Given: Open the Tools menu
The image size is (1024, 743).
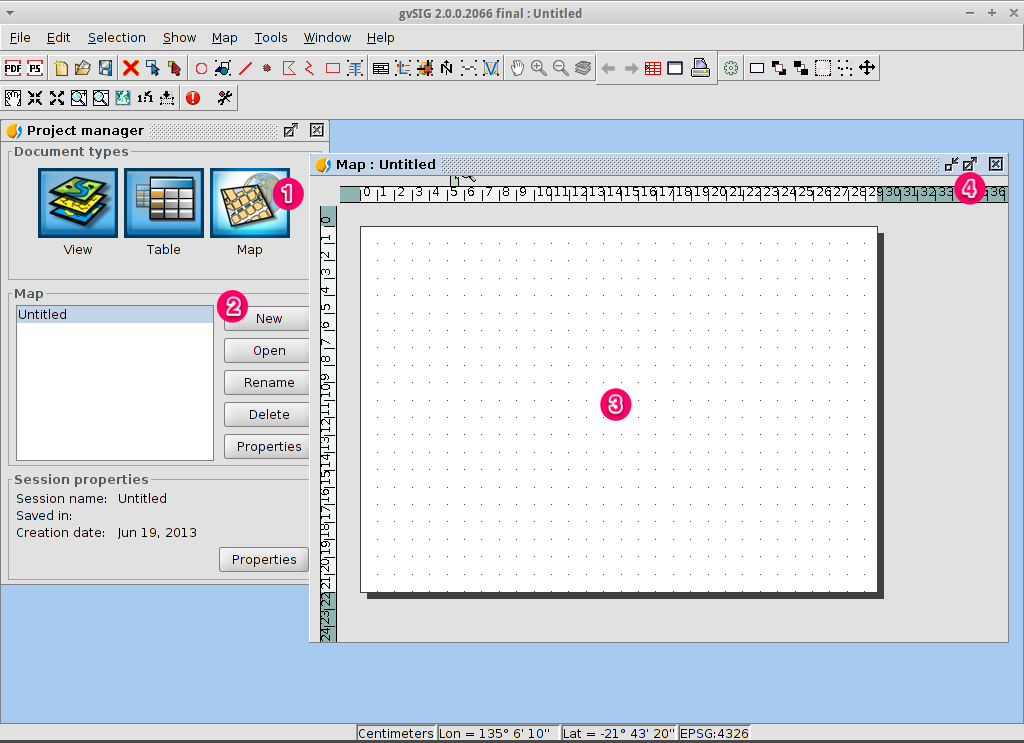Looking at the screenshot, I should point(271,38).
